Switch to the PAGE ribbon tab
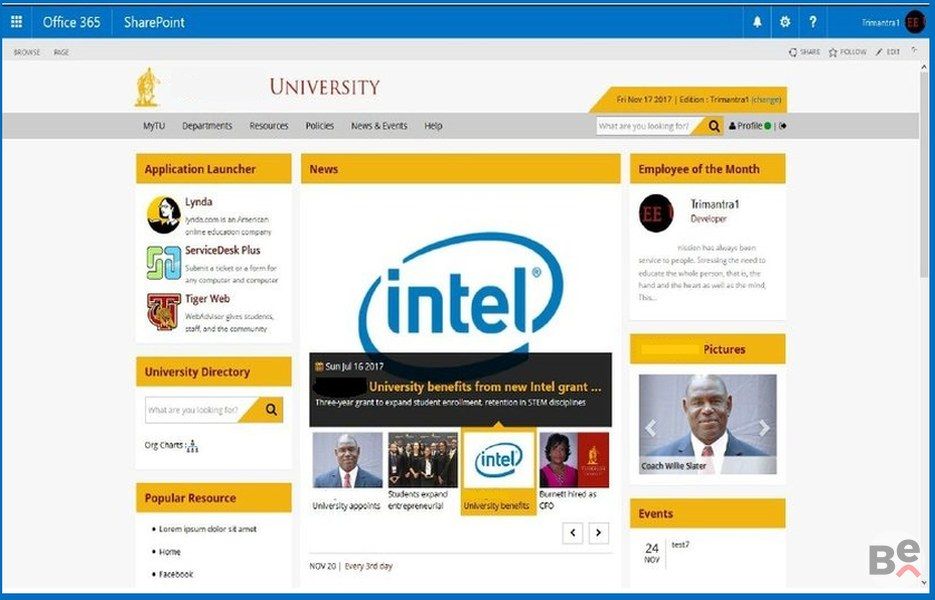The image size is (935, 600). (61, 52)
